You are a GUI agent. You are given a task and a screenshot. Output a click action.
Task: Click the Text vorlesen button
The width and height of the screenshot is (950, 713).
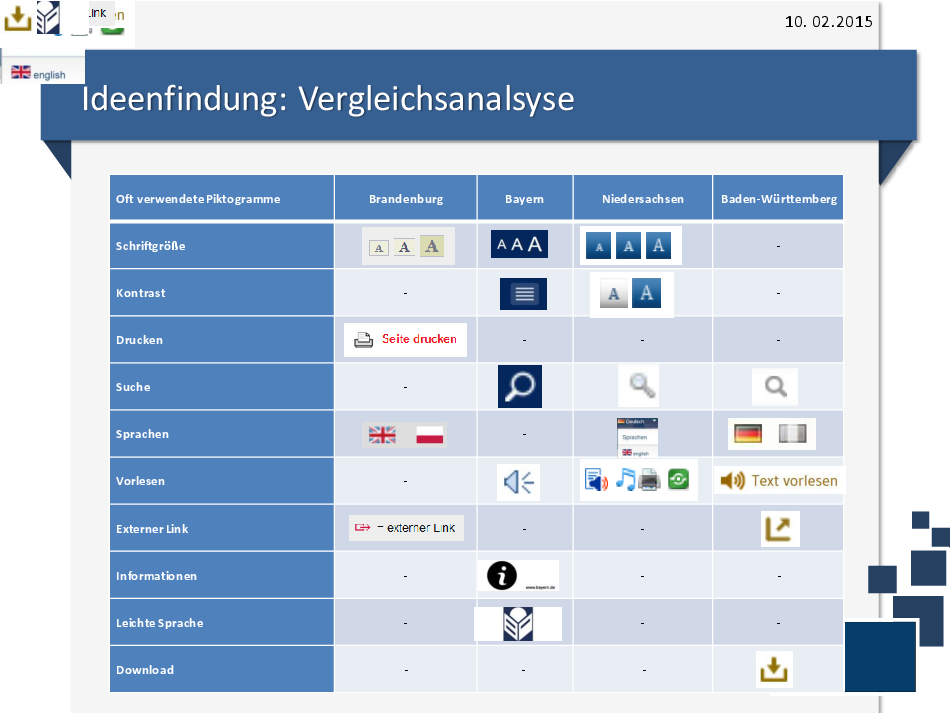pos(780,481)
